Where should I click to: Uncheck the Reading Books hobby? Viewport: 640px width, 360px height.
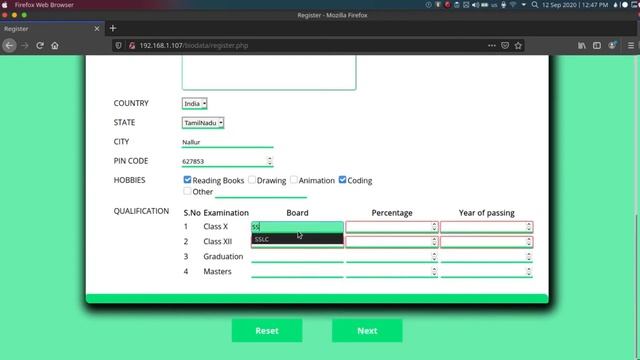pyautogui.click(x=187, y=180)
